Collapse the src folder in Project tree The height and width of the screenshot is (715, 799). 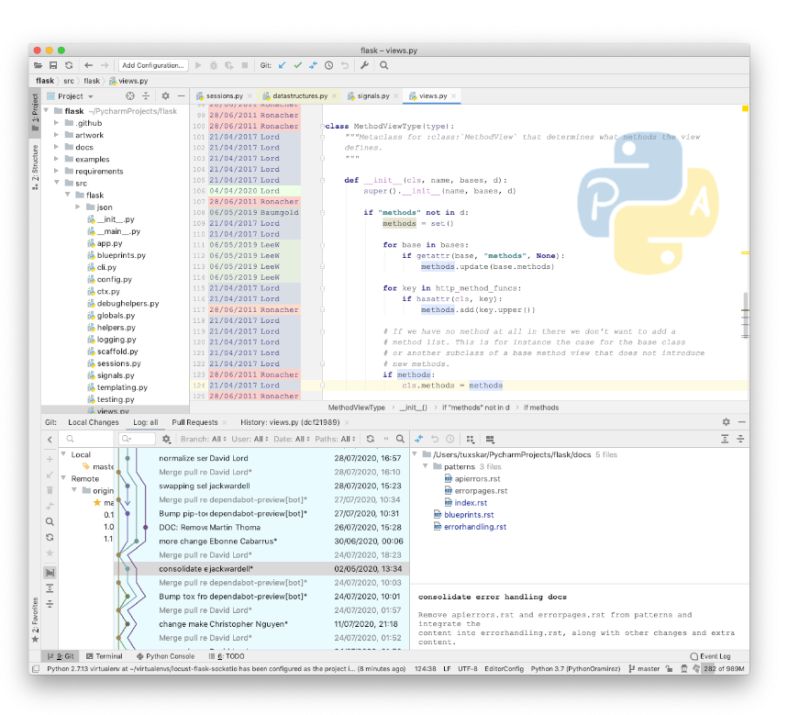56,182
